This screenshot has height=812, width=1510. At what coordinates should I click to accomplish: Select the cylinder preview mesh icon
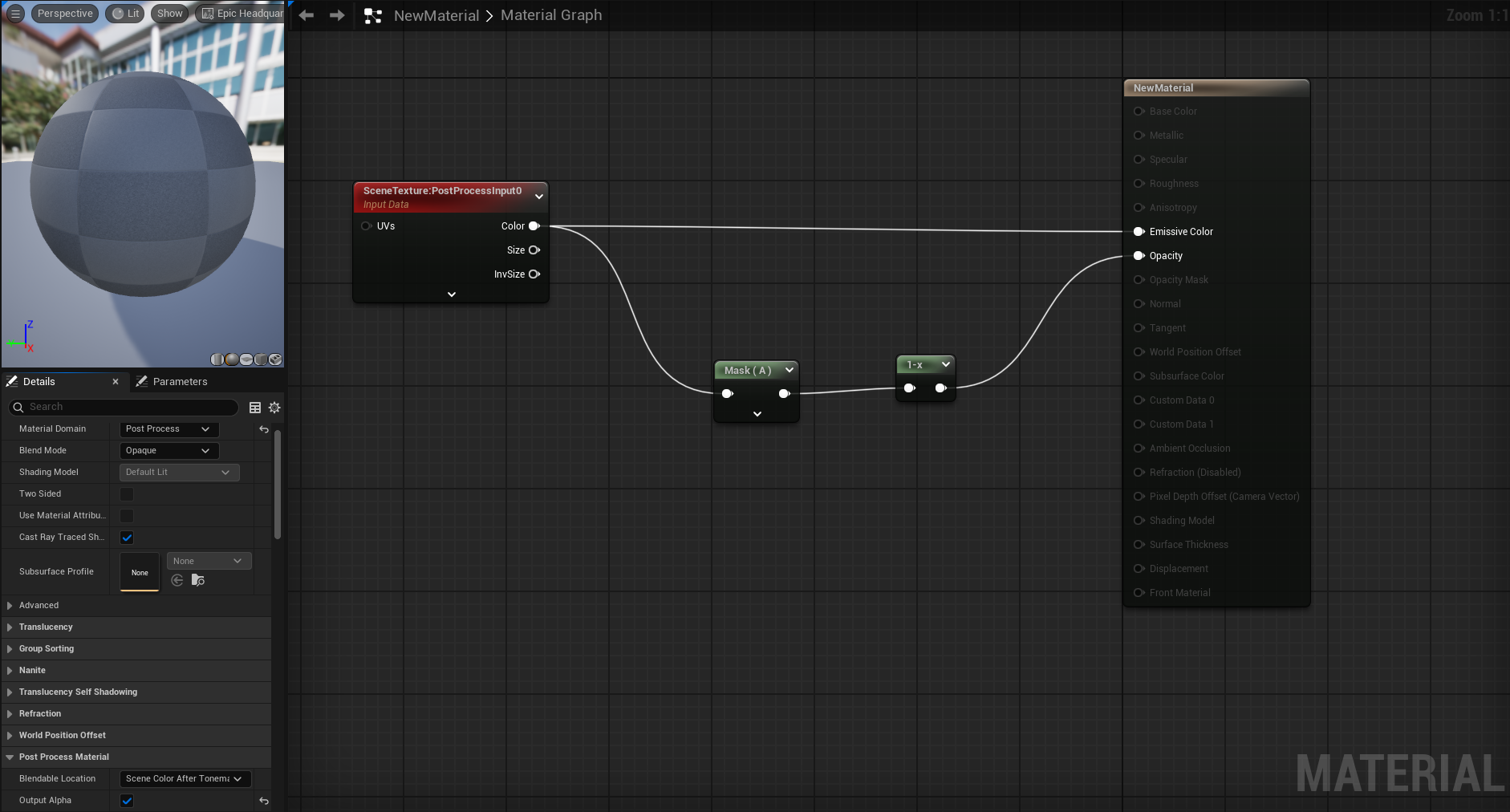(217, 359)
